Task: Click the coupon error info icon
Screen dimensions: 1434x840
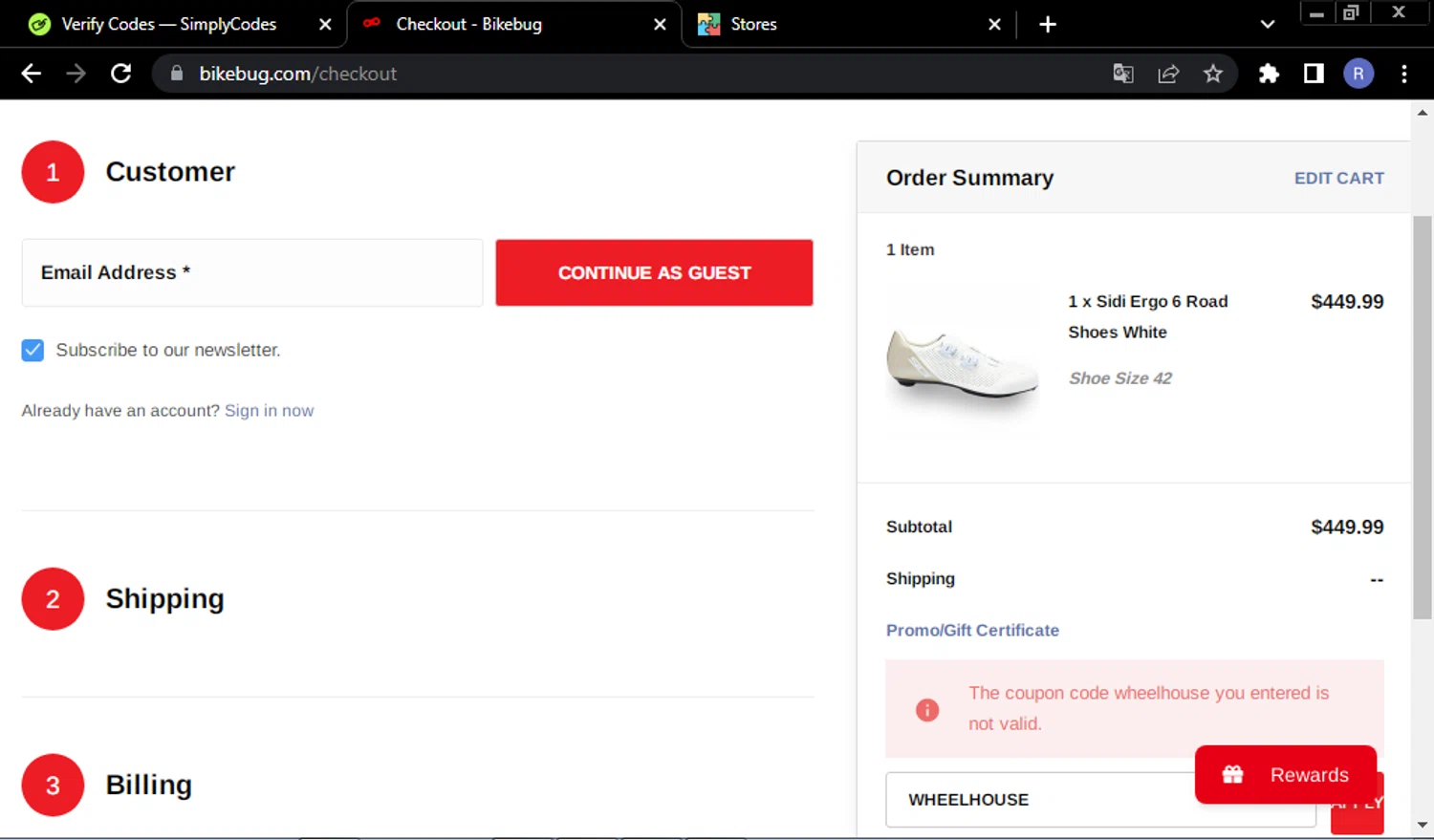Action: 926,709
